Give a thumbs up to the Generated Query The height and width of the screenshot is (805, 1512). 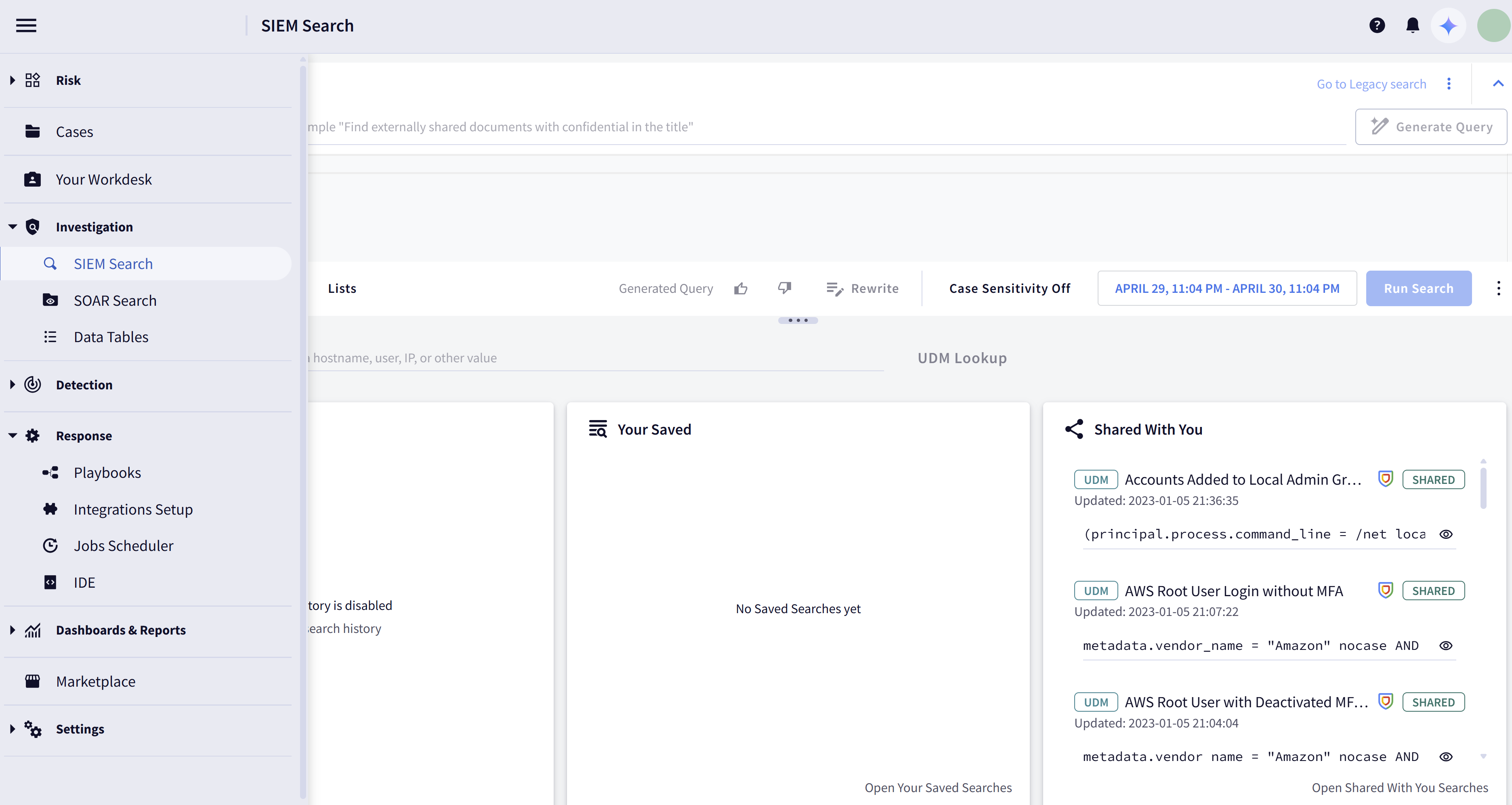tap(741, 288)
